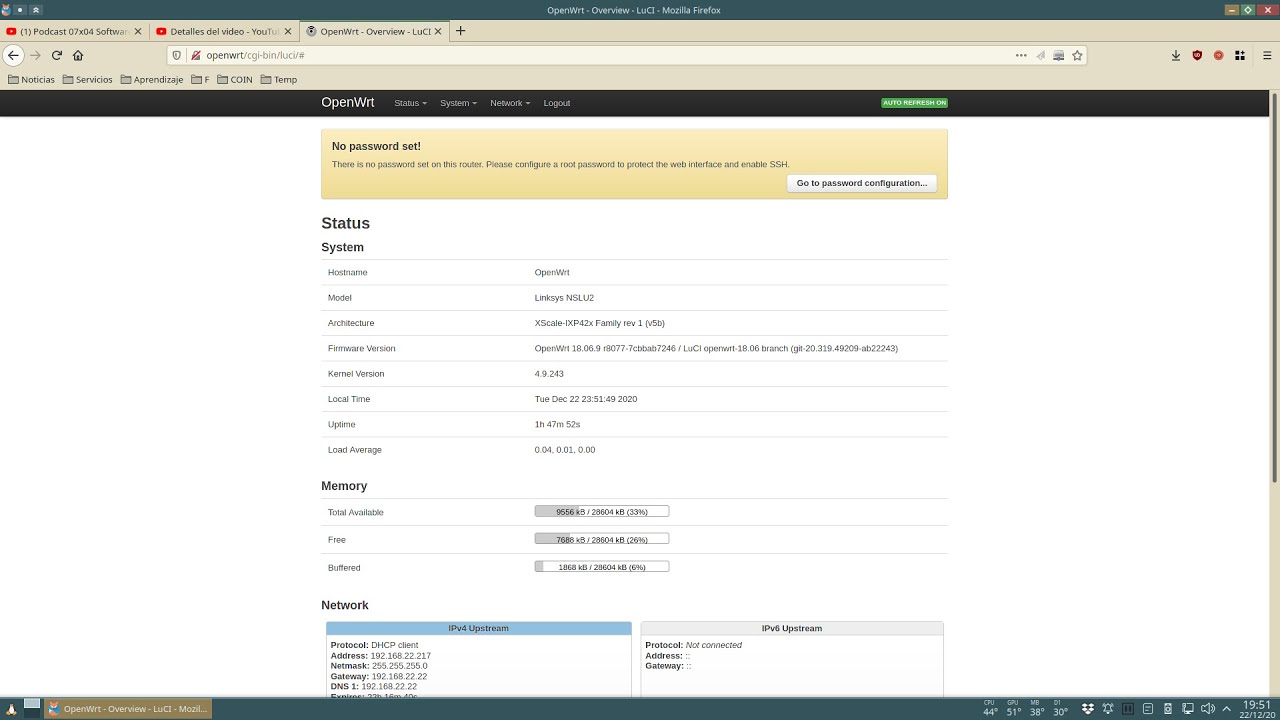This screenshot has height=720, width=1280.
Task: Click the removable device speaker tray icon
Action: pos(1168,709)
